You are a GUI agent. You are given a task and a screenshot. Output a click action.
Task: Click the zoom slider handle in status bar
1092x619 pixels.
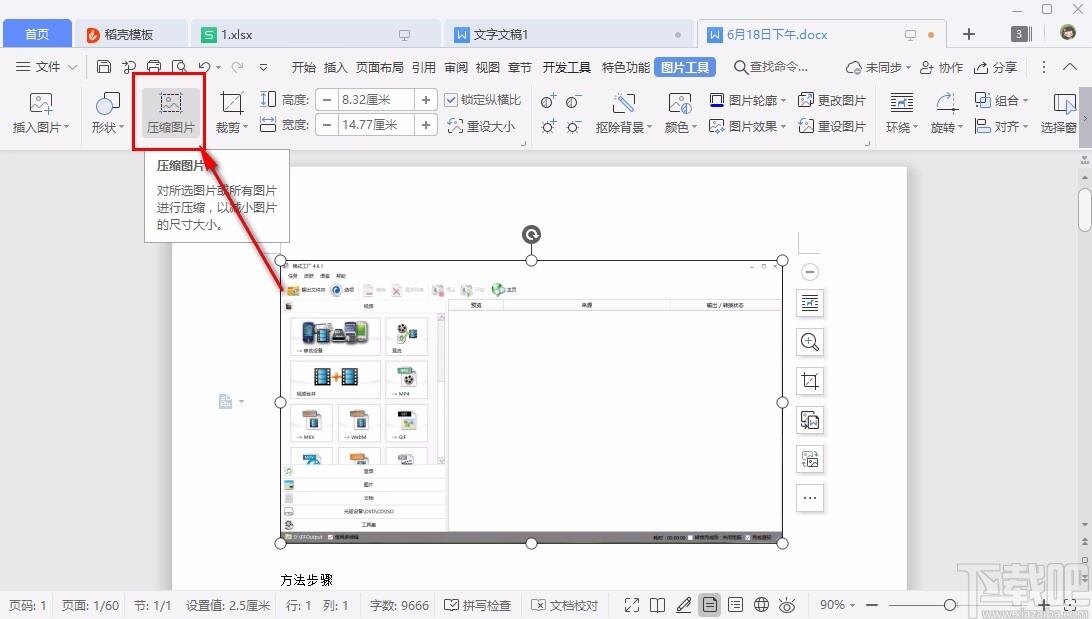pyautogui.click(x=950, y=604)
